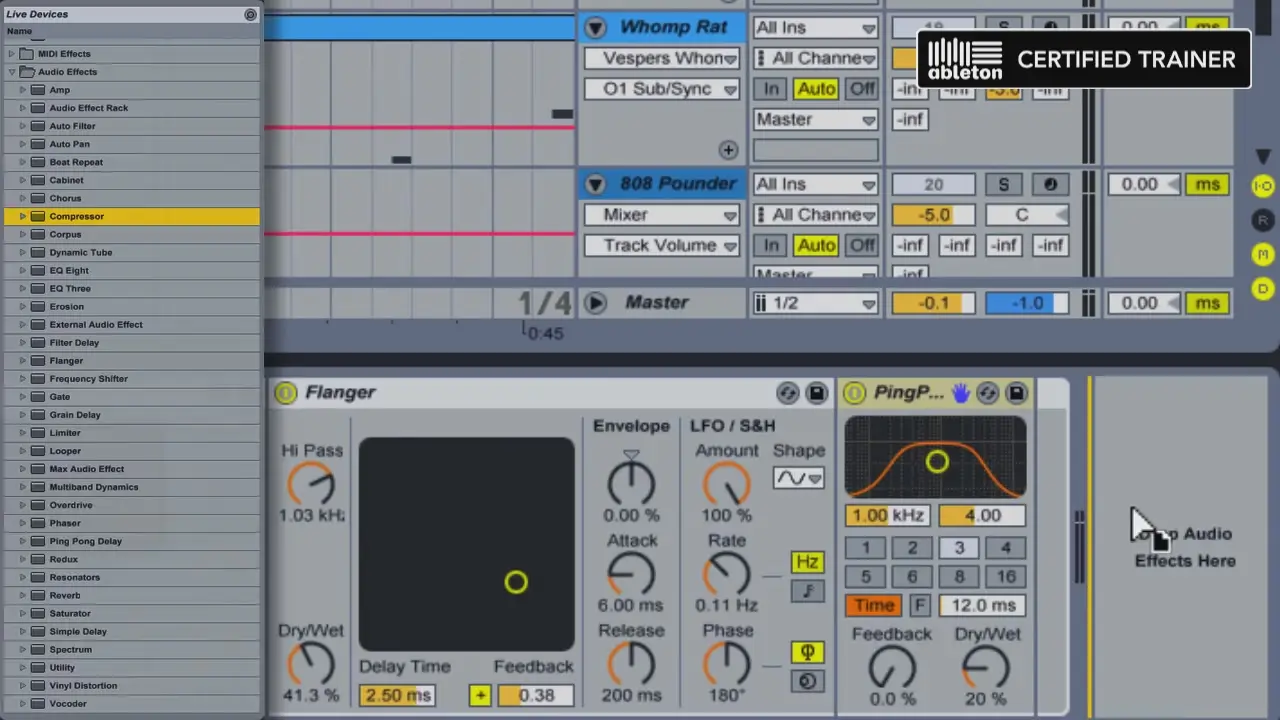Open the O1 Sub/Sync parameter chooser
This screenshot has width=1280, height=720.
662,89
